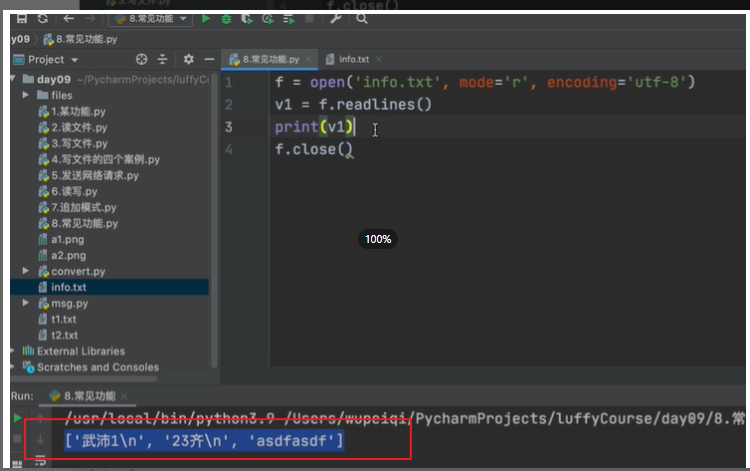Viewport: 750px width, 471px height.
Task: Click the Project panel horizontal scrollbar
Action: 85,379
